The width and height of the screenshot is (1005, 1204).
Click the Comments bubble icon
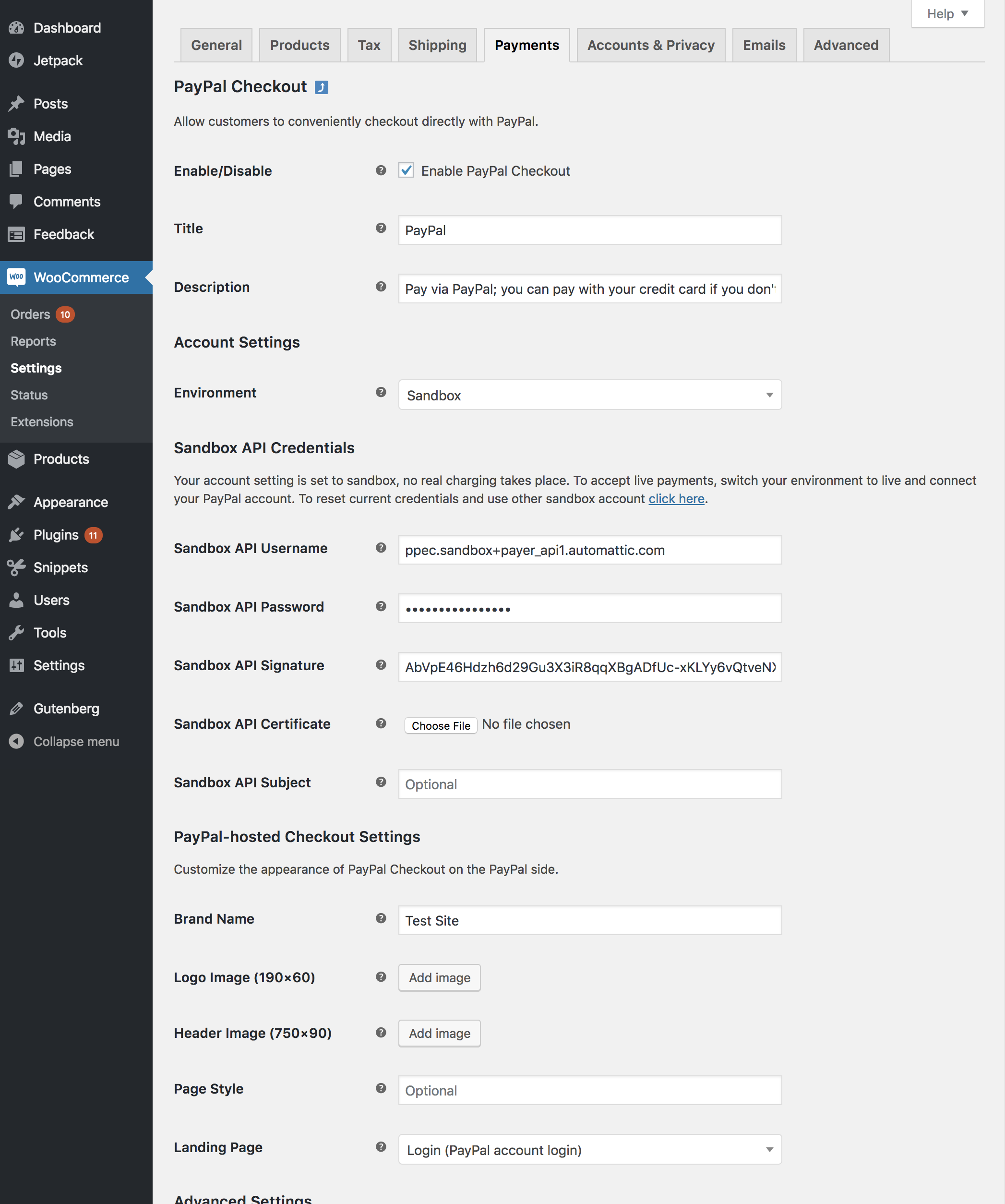pos(17,202)
